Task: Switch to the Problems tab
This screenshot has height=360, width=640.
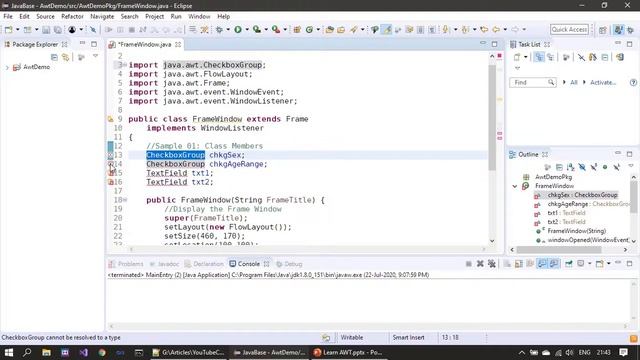Action: [126, 264]
